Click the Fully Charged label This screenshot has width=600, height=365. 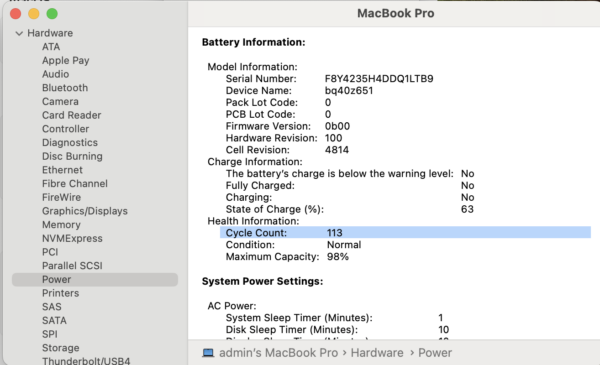coord(260,186)
